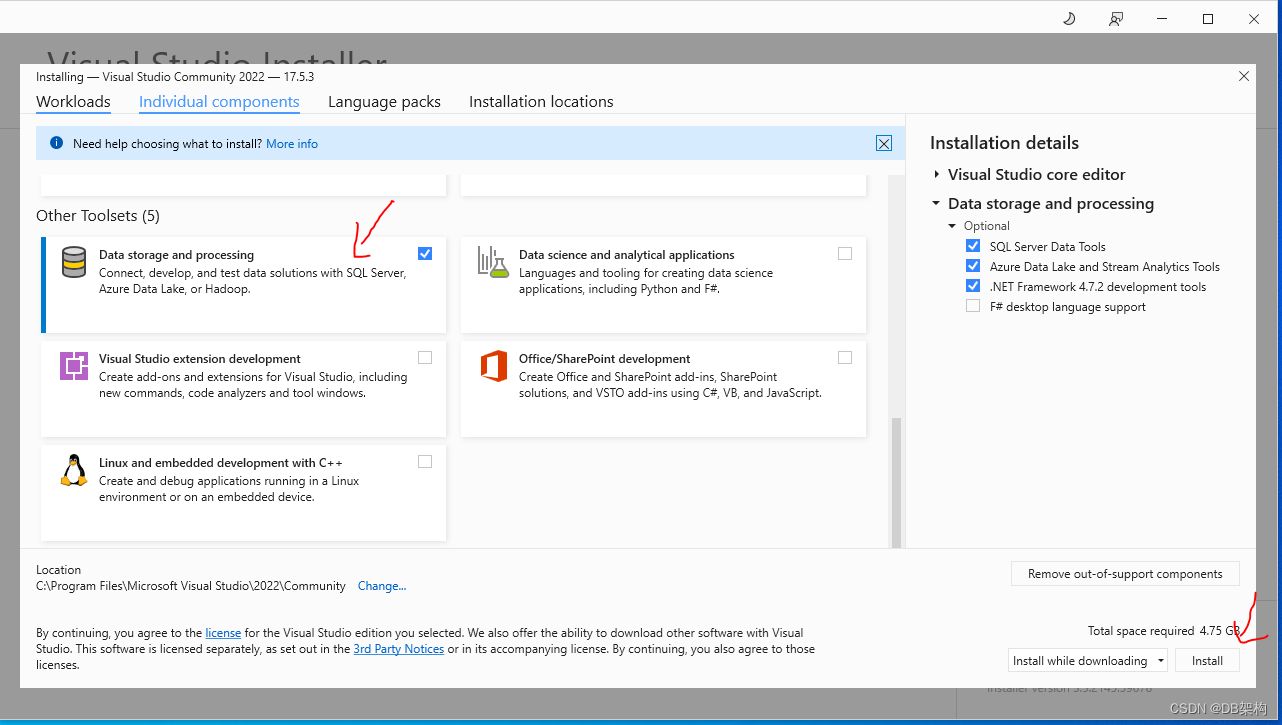Click the Installation details heading
Viewport: 1282px width, 725px height.
pyautogui.click(x=1004, y=143)
